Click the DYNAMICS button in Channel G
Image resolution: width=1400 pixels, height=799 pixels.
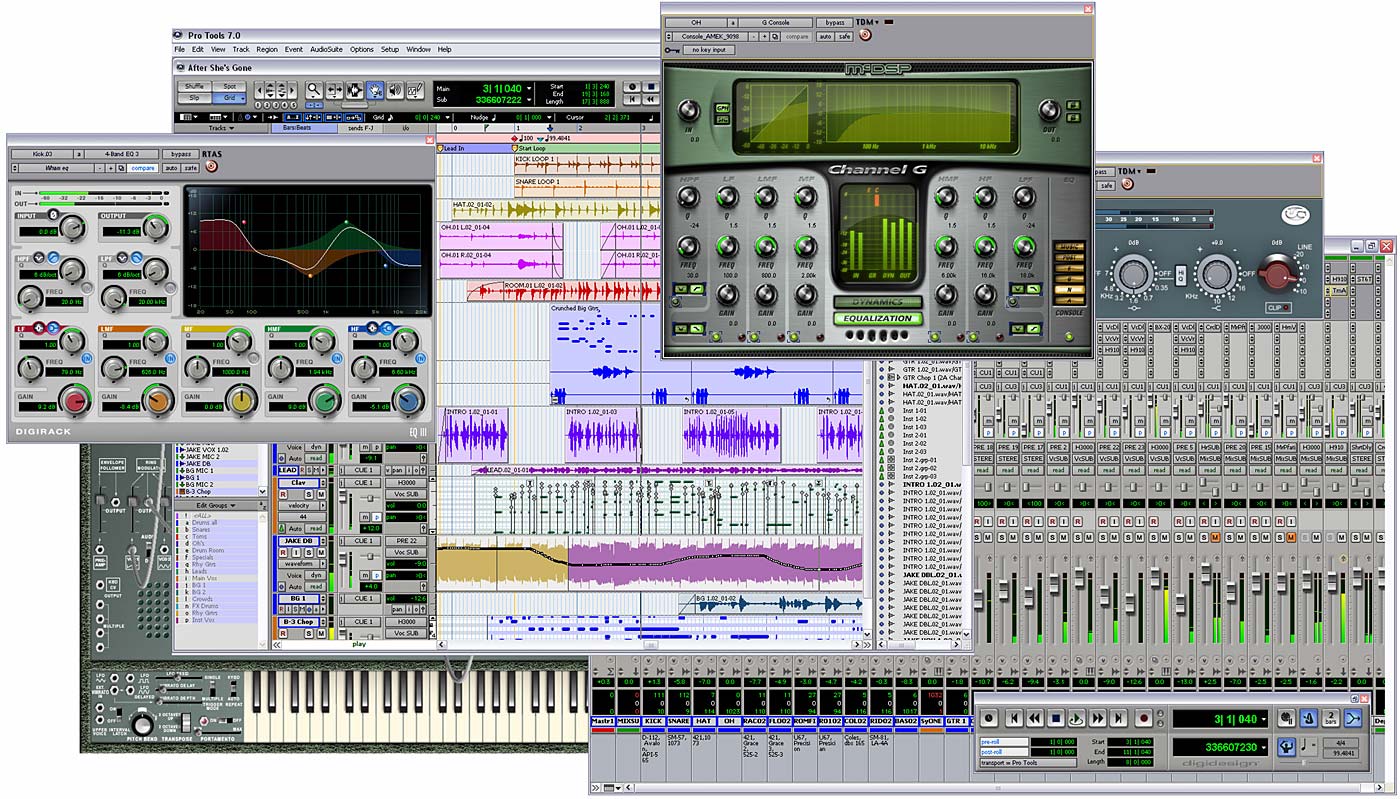click(876, 302)
